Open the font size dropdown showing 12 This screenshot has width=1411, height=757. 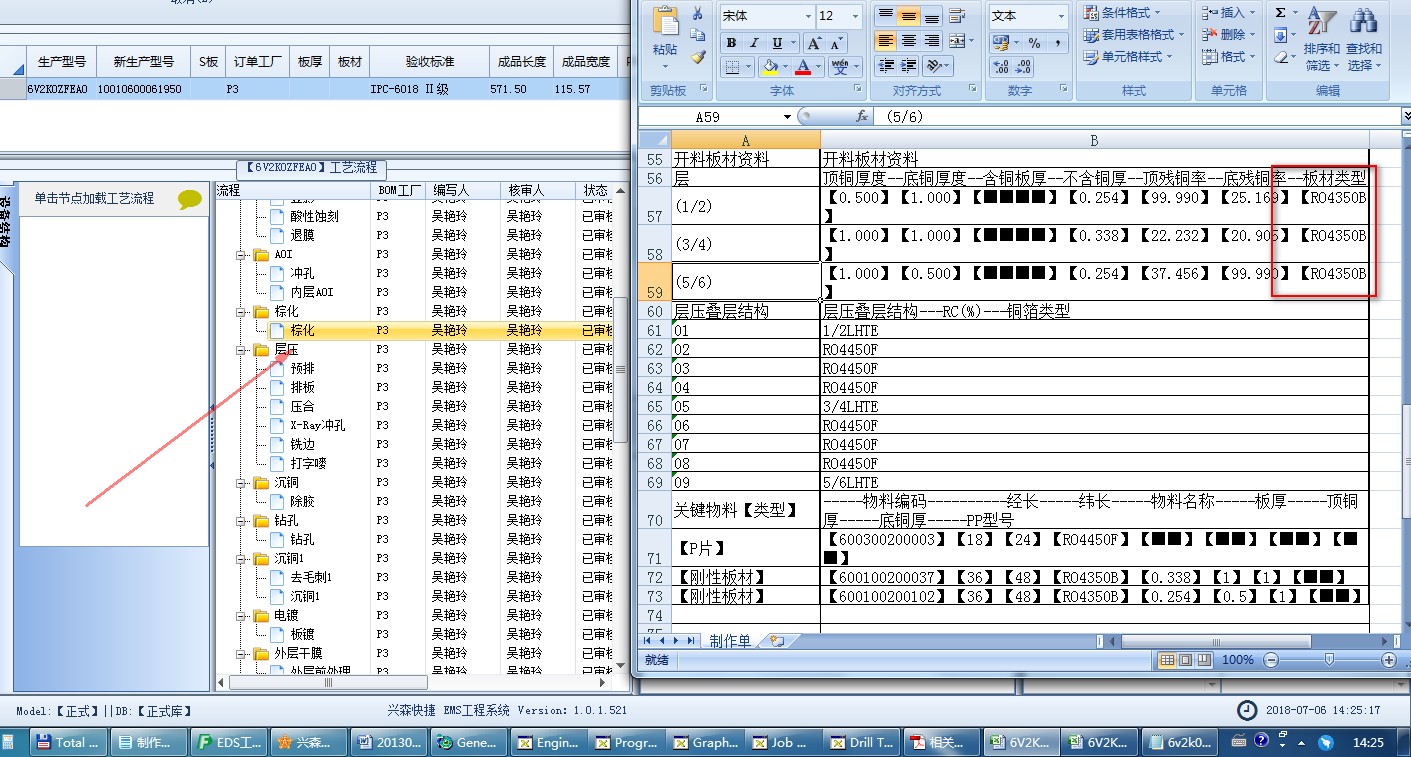point(855,16)
